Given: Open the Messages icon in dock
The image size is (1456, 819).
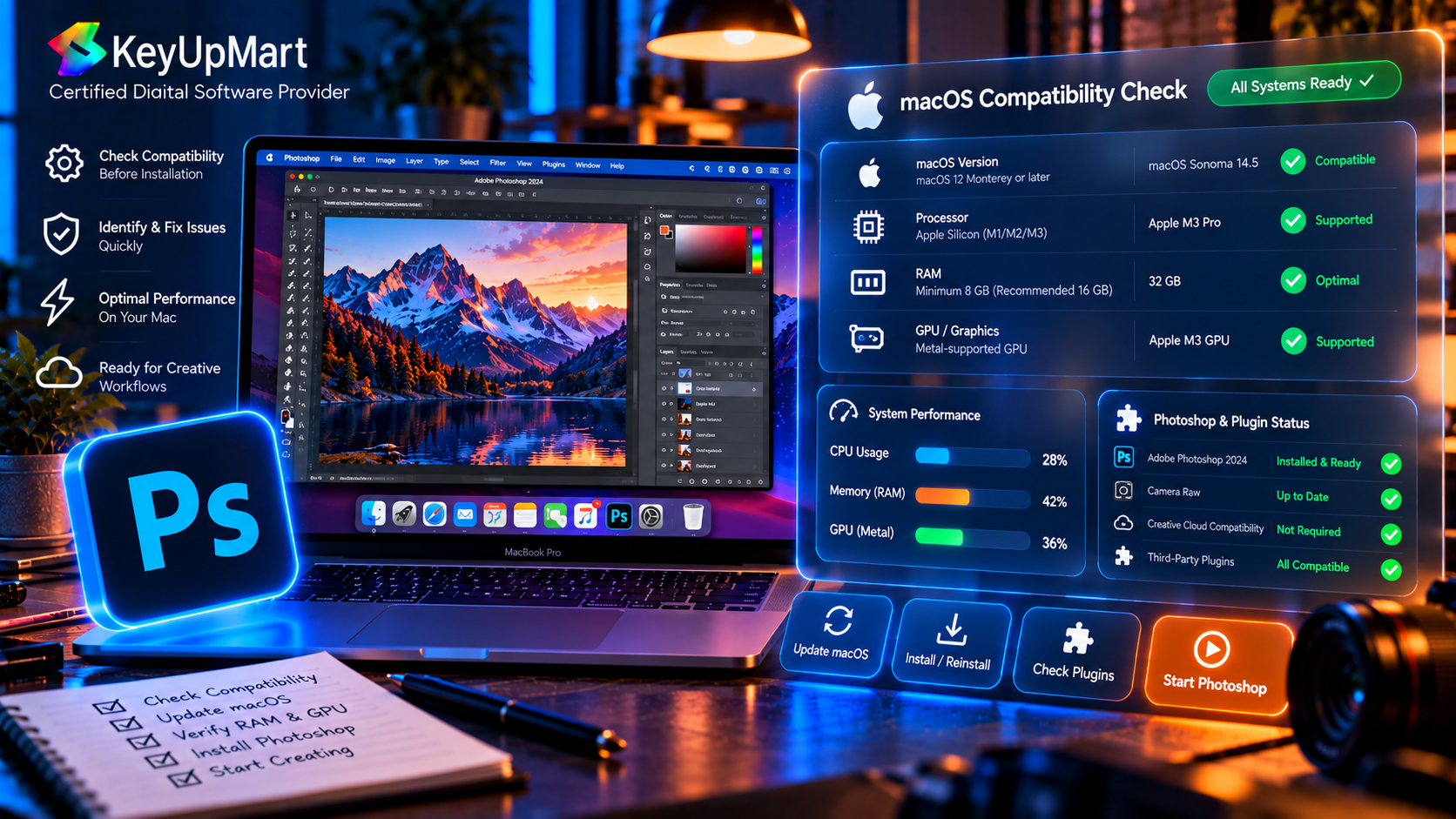Looking at the screenshot, I should [x=556, y=516].
